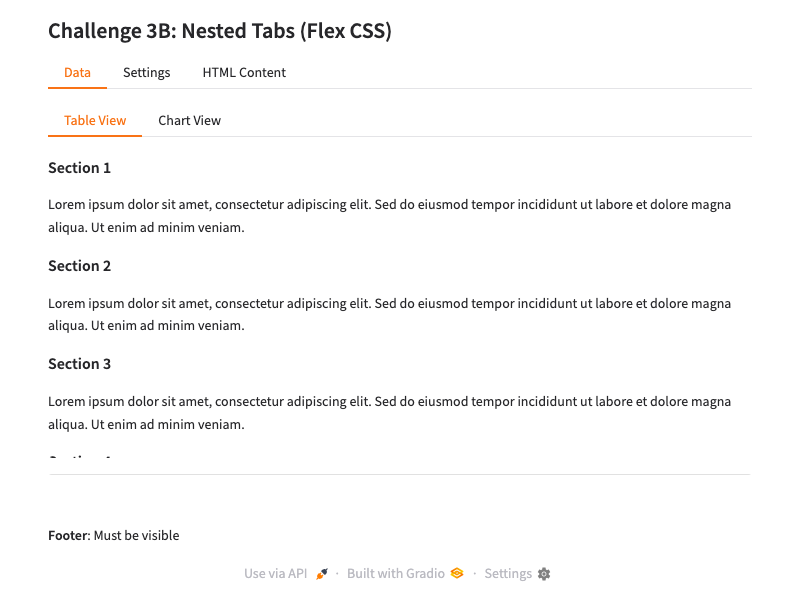Follow the Built with Gradio link

(x=395, y=574)
